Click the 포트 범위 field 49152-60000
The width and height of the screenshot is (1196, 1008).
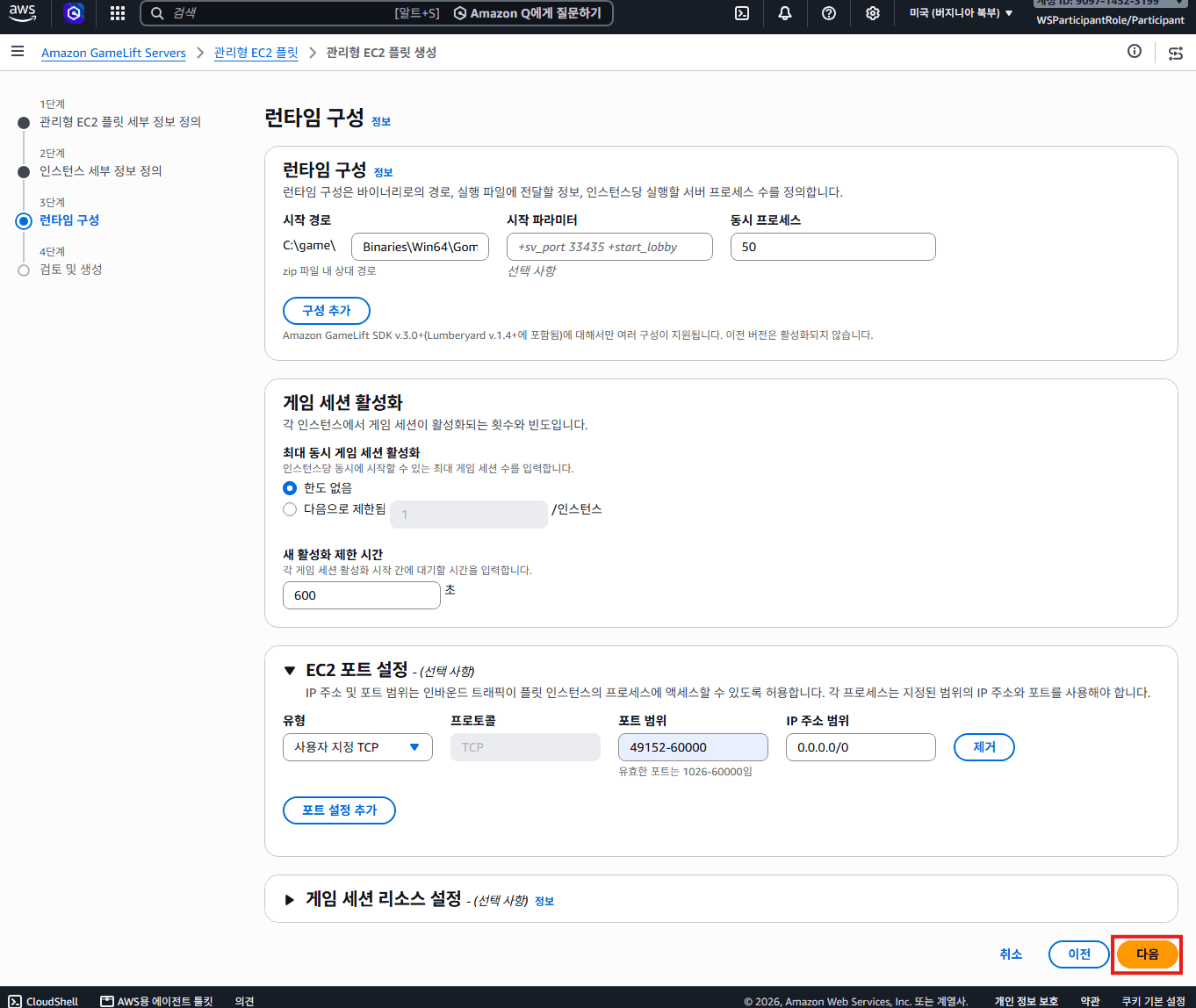693,747
